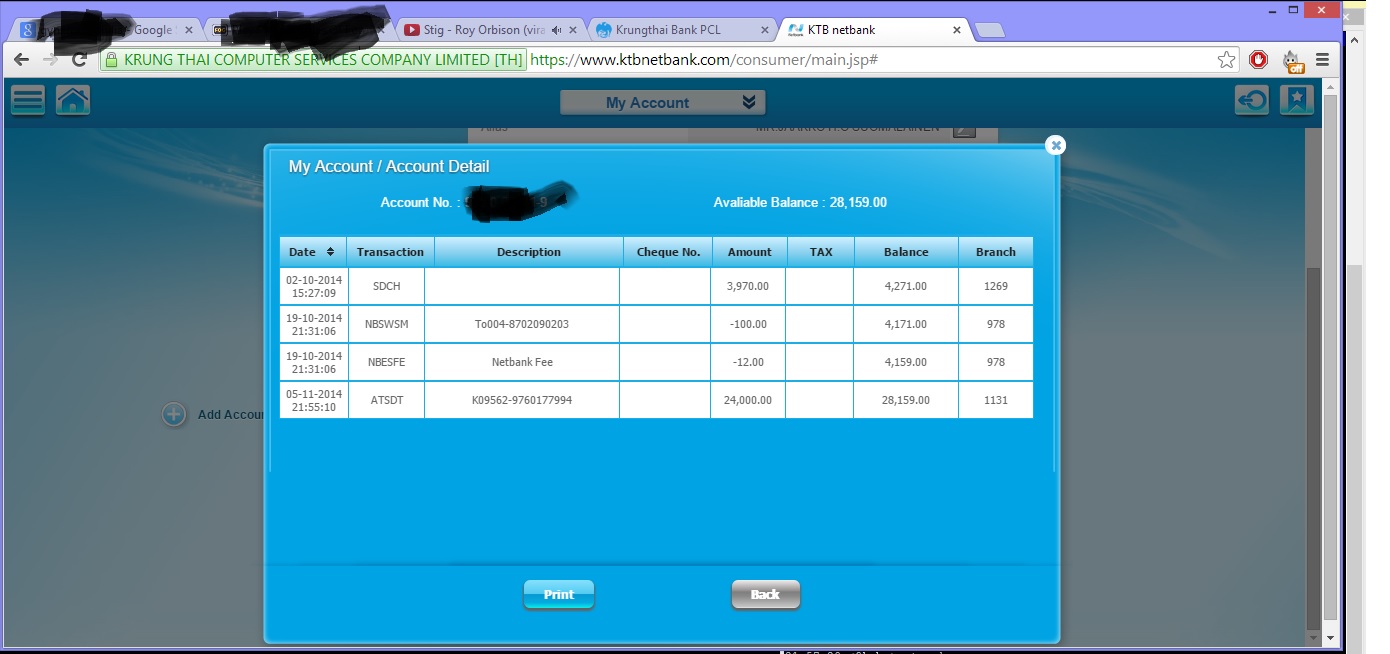Screen dimensions: 1390x654
Task: Click the TAX column header
Action: (x=821, y=252)
